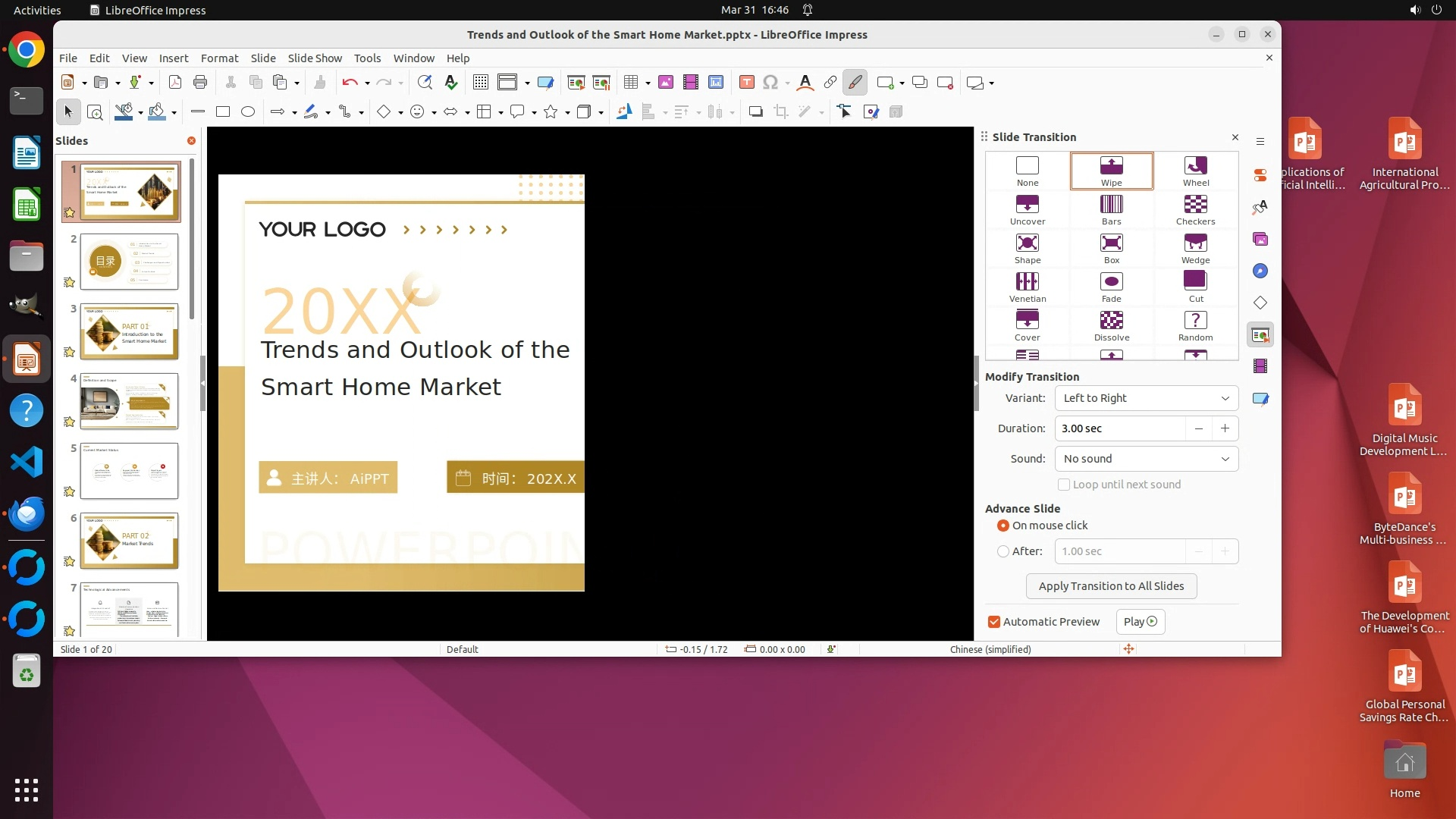Increase the duration with the plus stepper
1456x819 pixels.
coord(1224,428)
